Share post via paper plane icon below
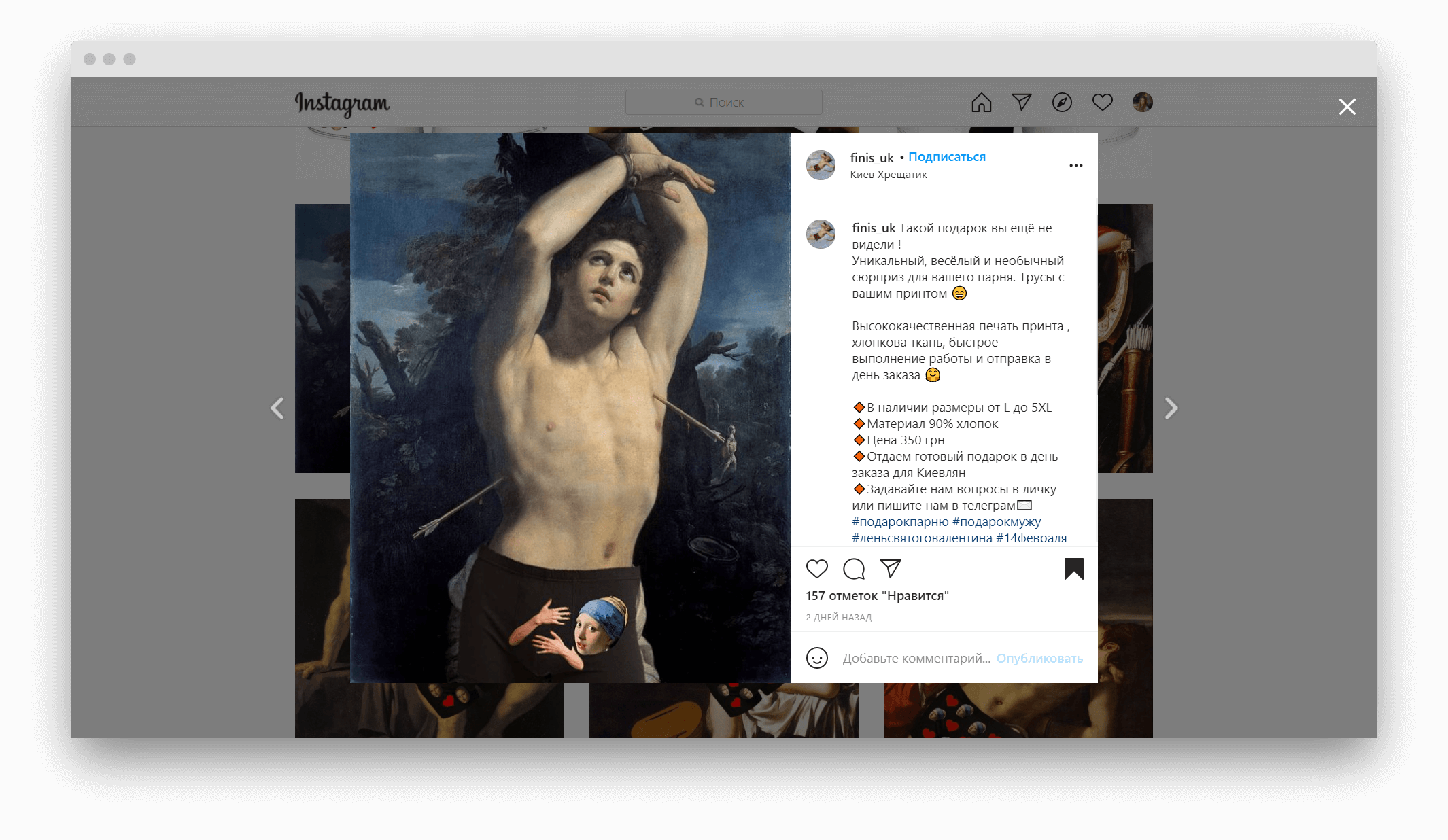 891,569
